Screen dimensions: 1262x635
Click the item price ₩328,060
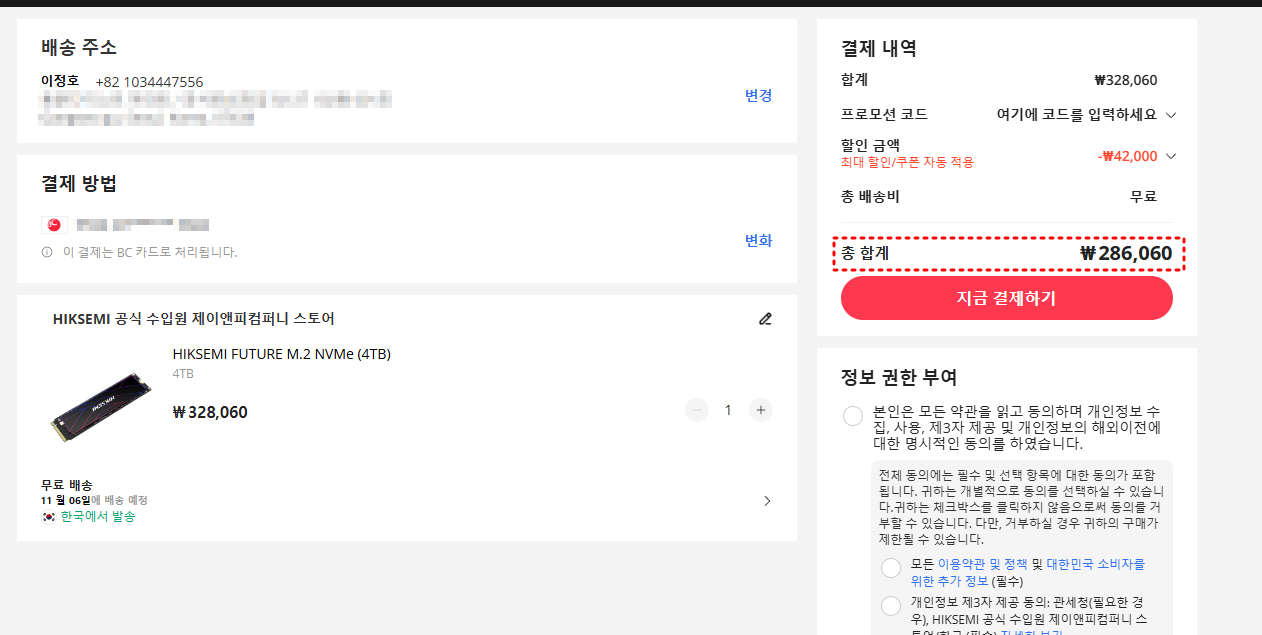pyautogui.click(x=210, y=412)
